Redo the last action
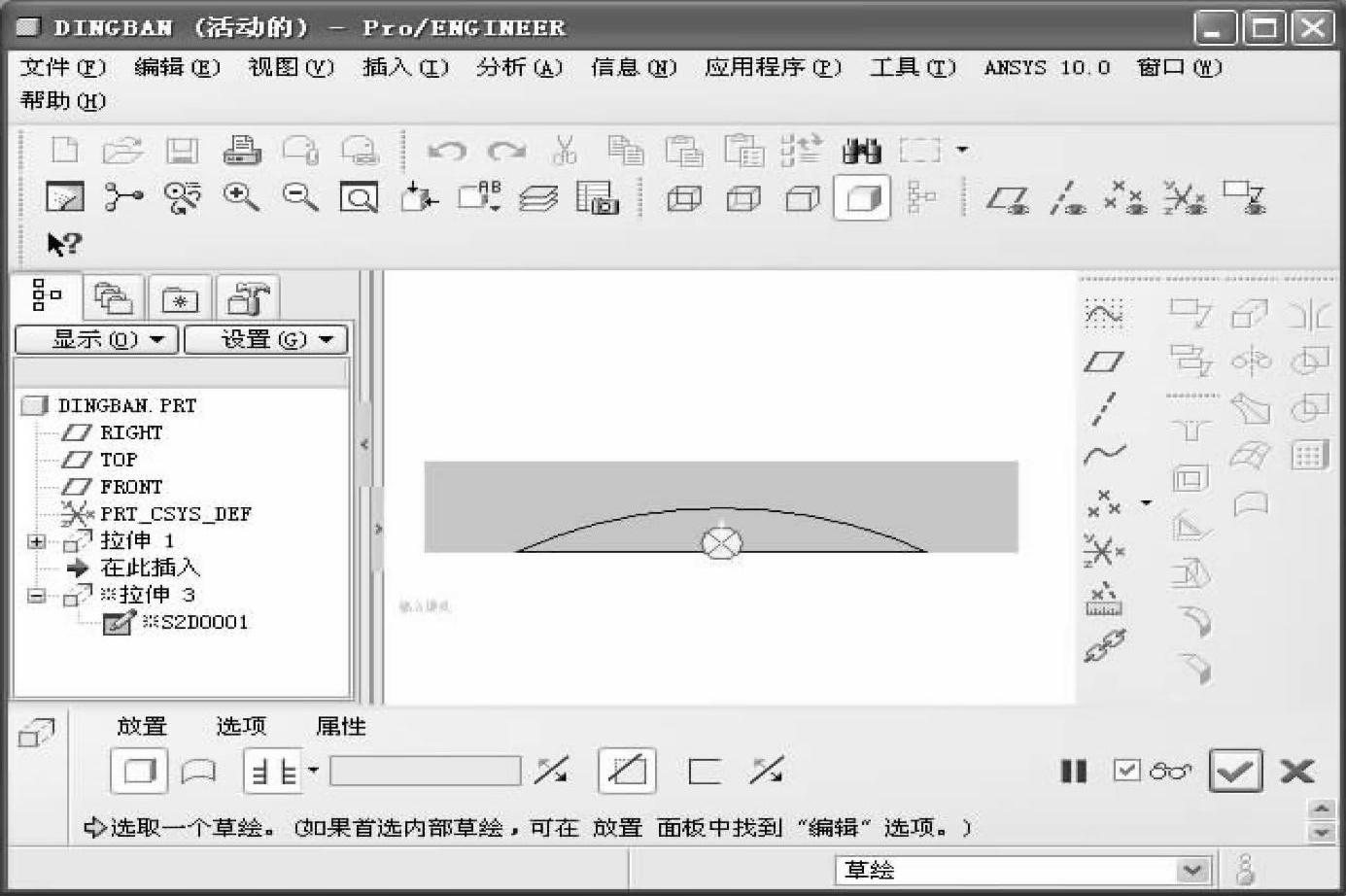1346x896 pixels. click(506, 151)
